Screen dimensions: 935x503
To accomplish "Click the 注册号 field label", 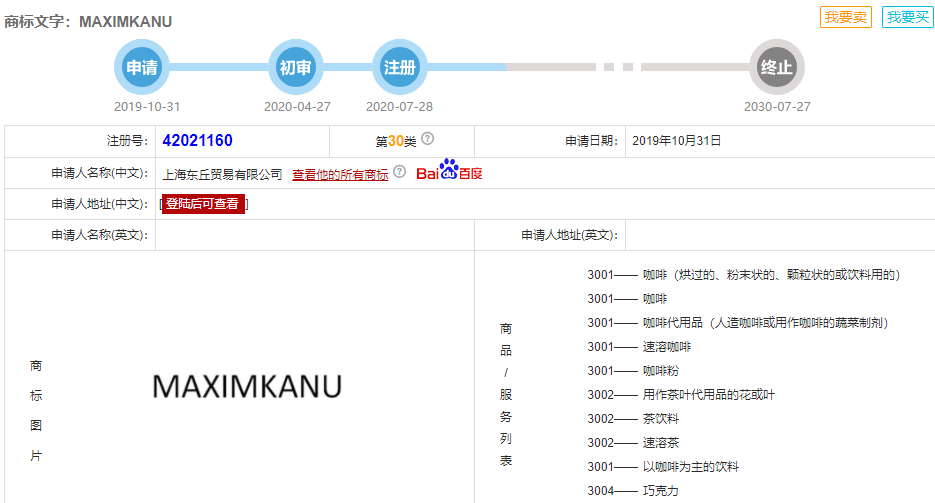I will [127, 141].
